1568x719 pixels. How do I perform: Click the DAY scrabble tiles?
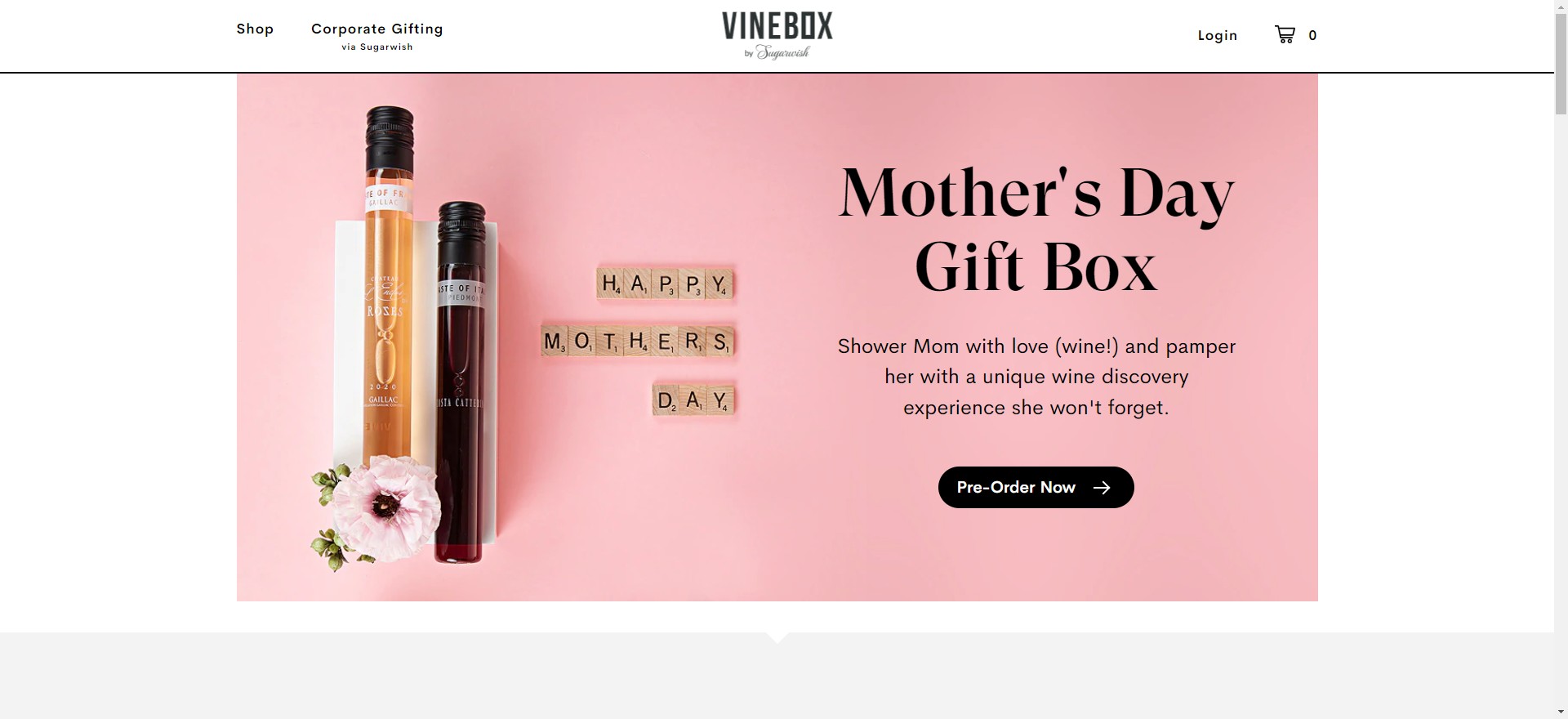tap(694, 400)
